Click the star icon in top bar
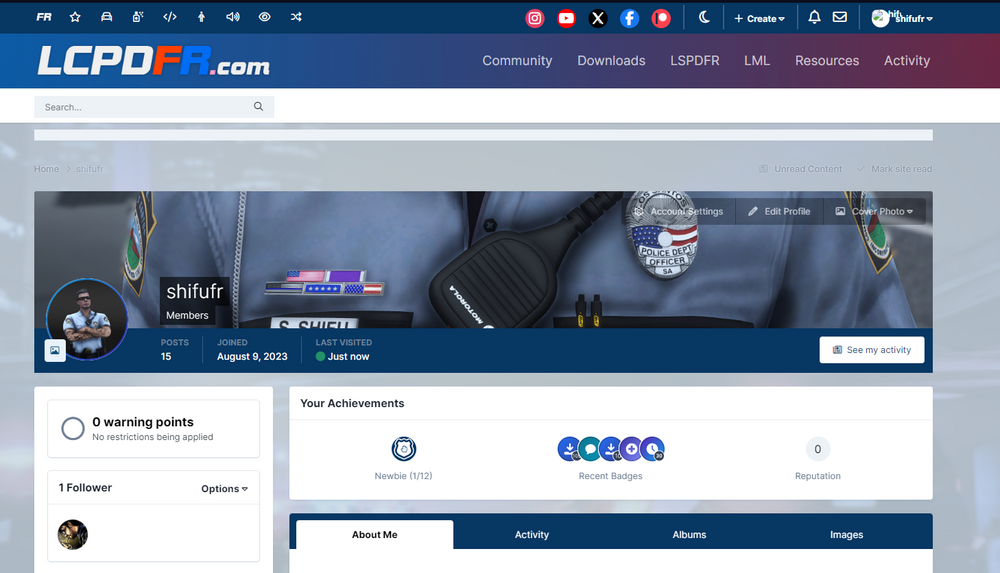The image size is (1000, 573). (75, 17)
